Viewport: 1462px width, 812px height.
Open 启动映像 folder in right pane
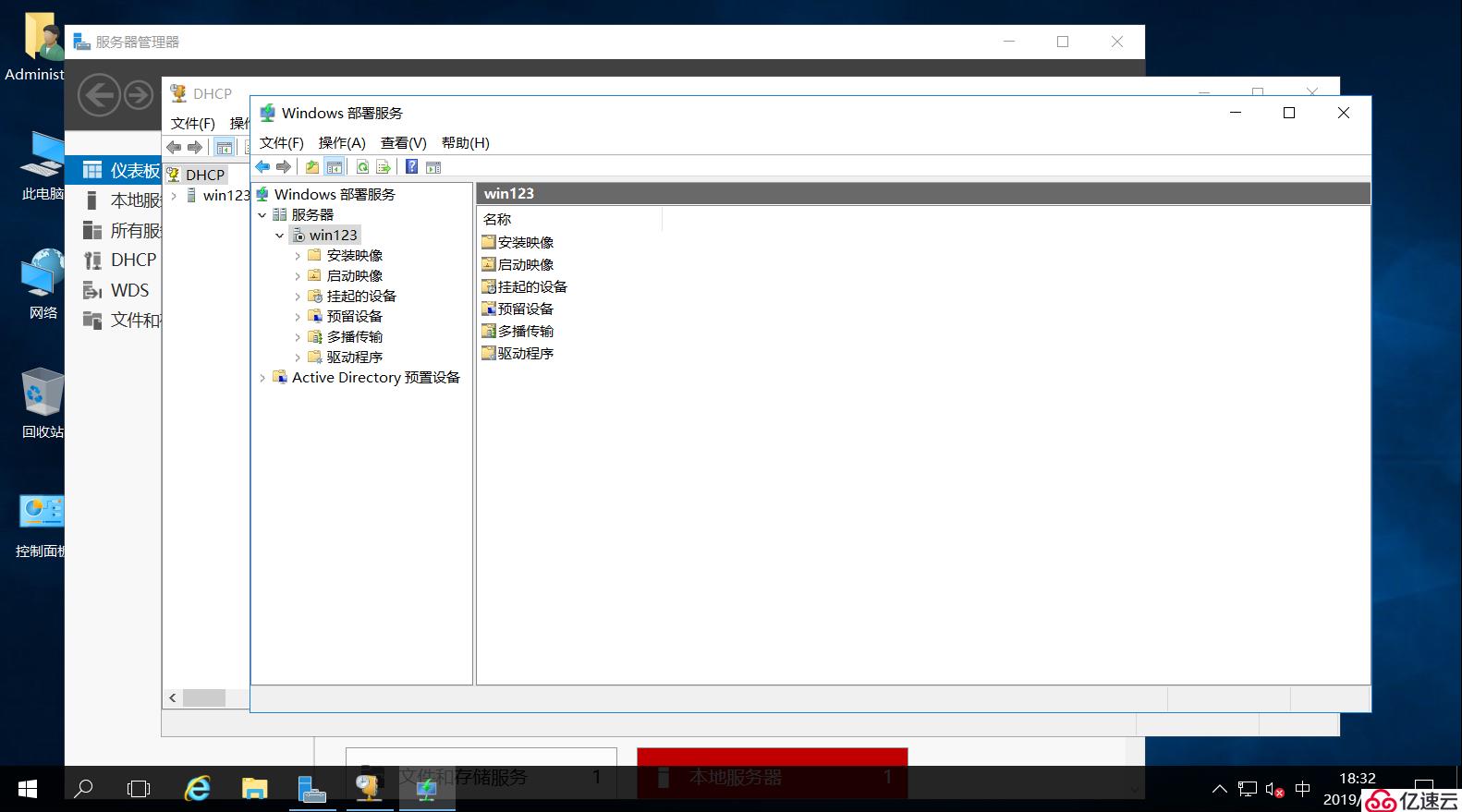coord(518,264)
